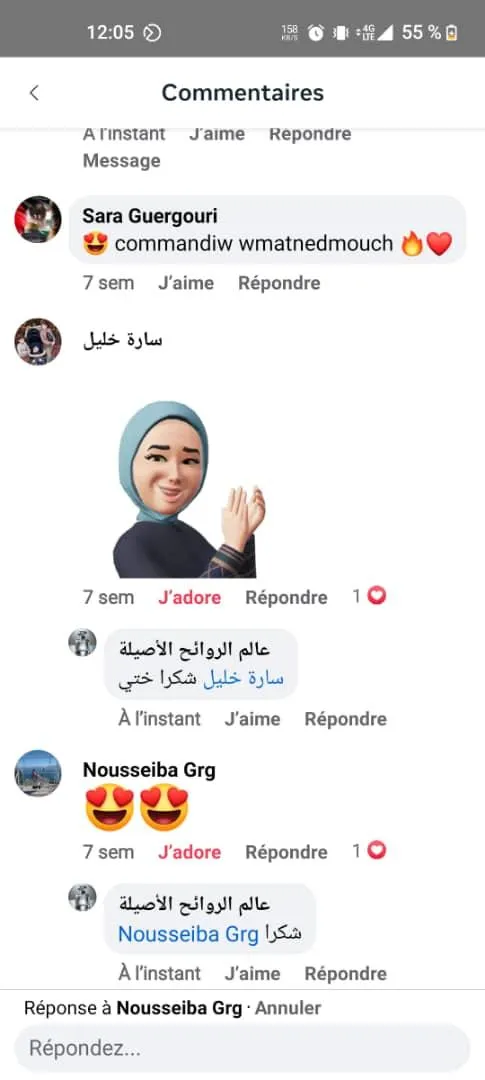Toggle J'adore on Nousseiba Grg's comment

click(189, 852)
